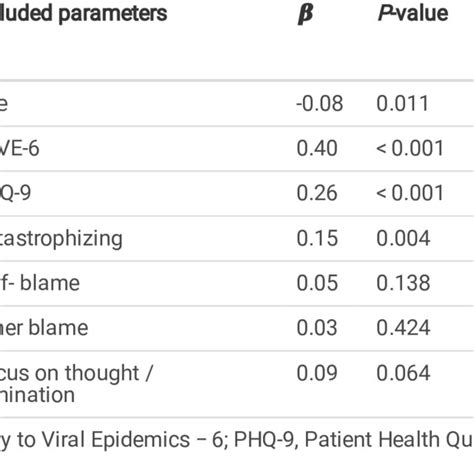Select the included parameters column header
The height and width of the screenshot is (474, 474).
coord(83,14)
